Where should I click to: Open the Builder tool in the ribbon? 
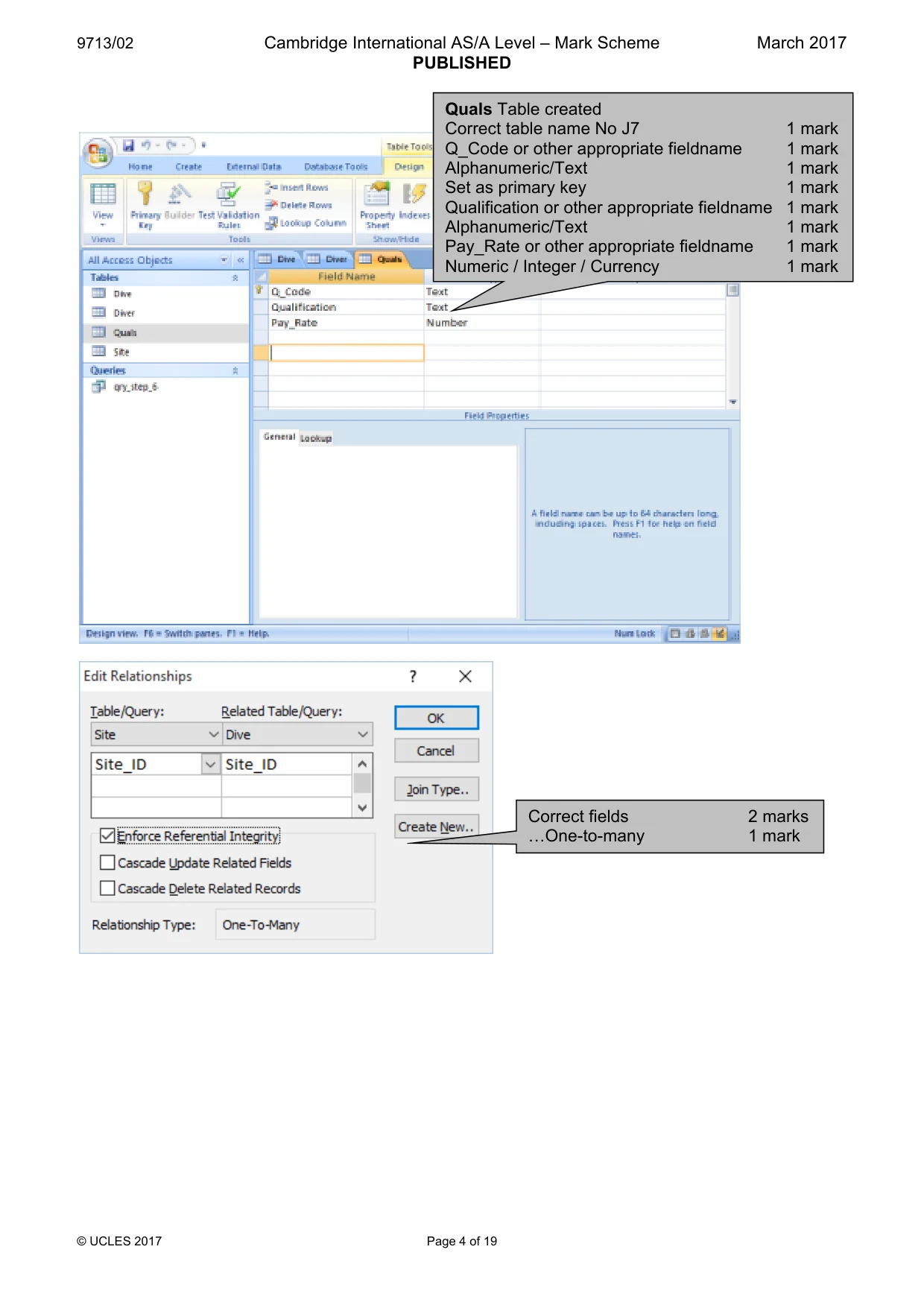point(180,201)
